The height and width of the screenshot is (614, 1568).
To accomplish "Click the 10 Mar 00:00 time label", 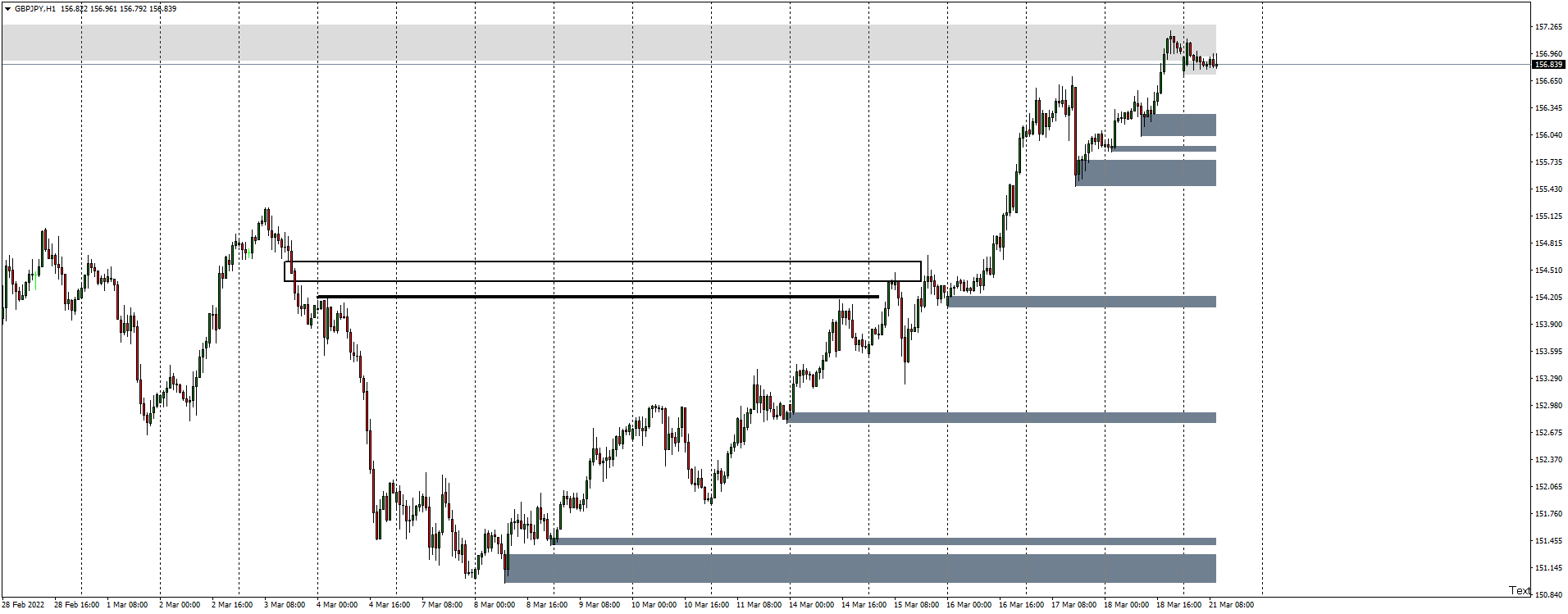I will pyautogui.click(x=654, y=605).
